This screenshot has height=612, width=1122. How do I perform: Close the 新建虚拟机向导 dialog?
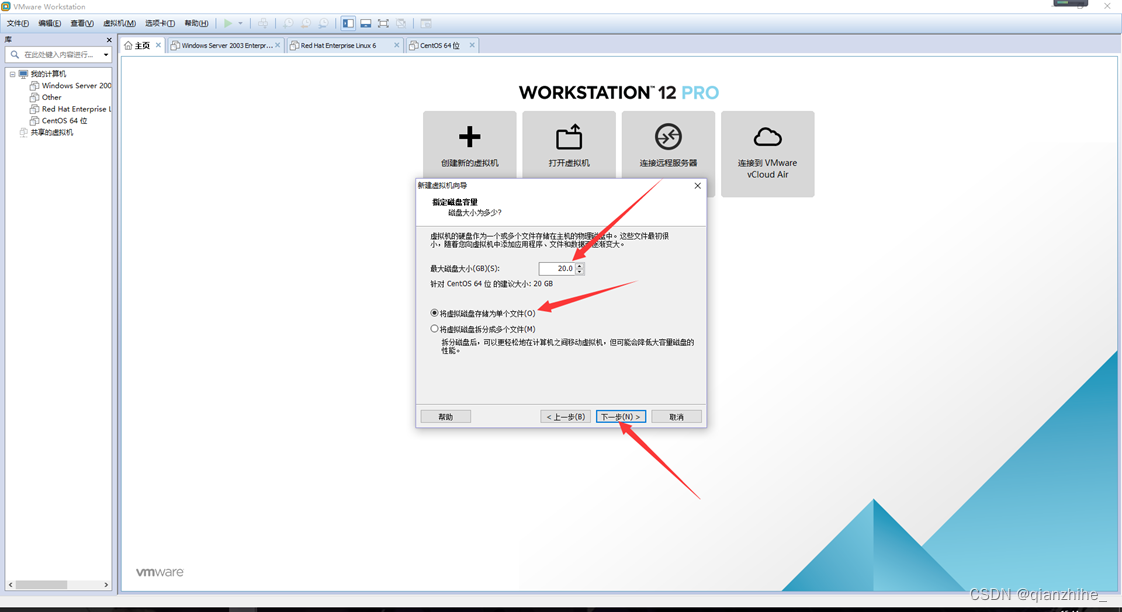pos(698,185)
